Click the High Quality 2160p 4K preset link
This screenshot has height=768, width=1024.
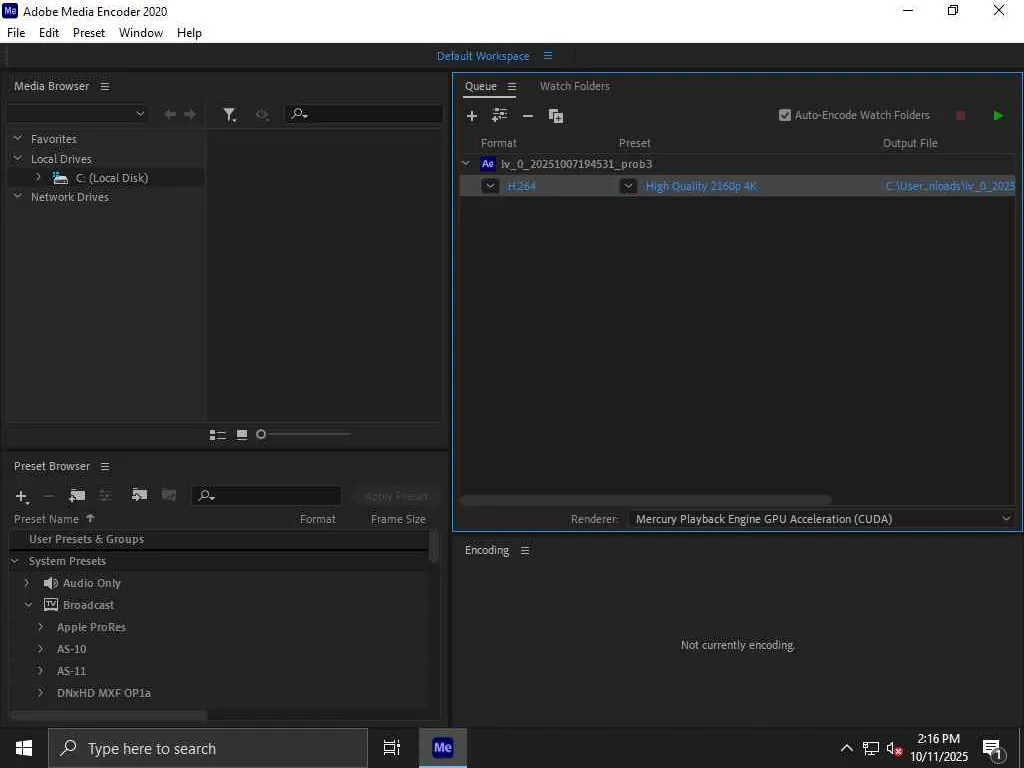click(701, 186)
